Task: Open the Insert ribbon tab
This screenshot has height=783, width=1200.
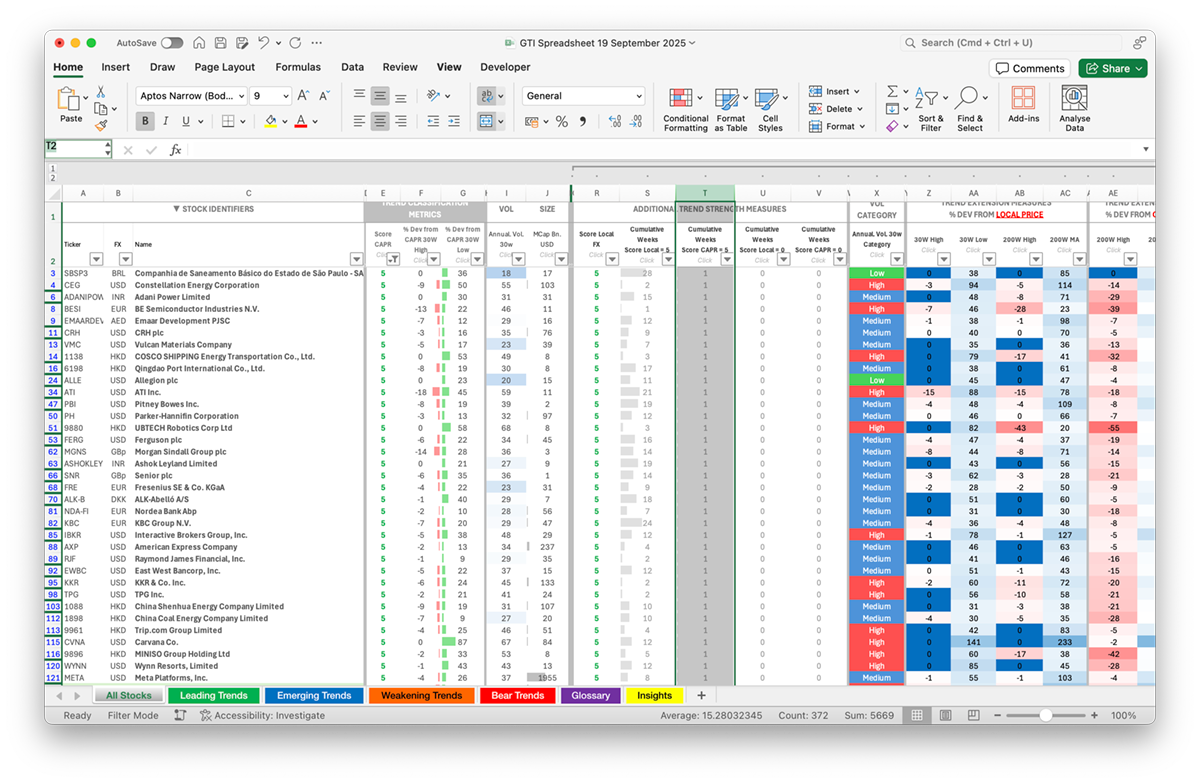Action: click(x=115, y=67)
